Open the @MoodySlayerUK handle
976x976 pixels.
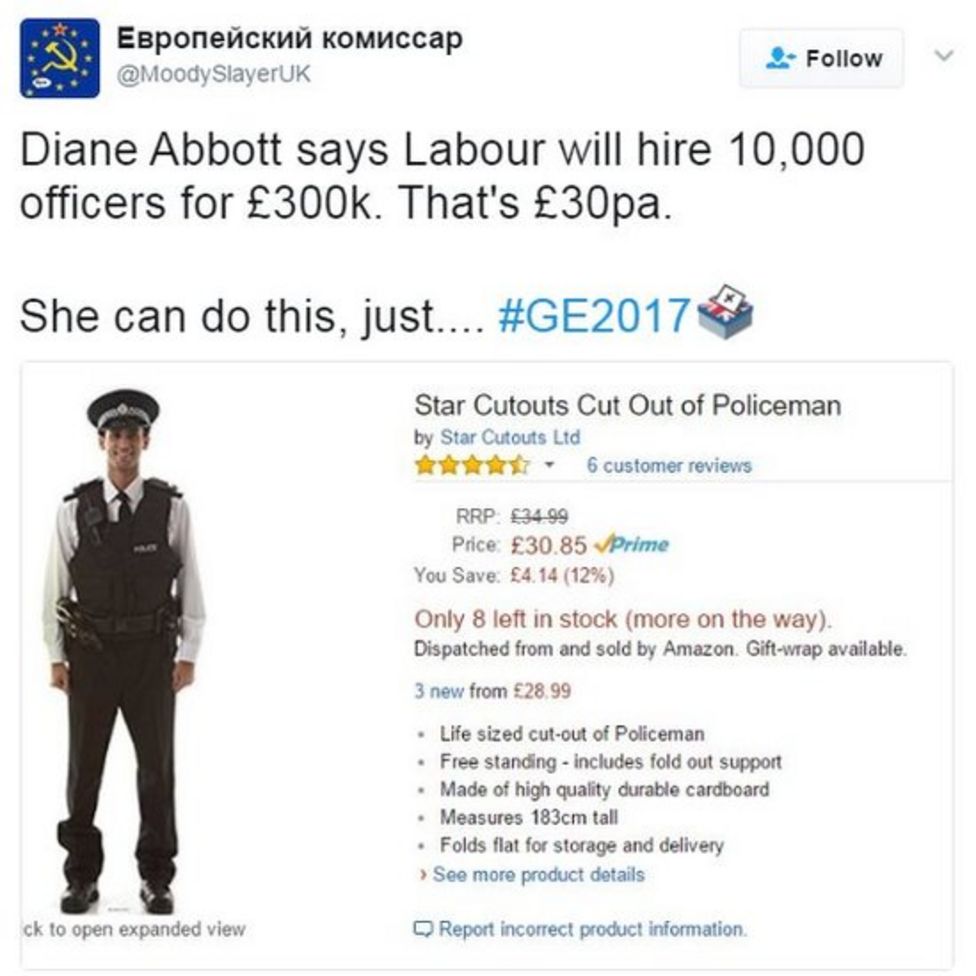[214, 74]
